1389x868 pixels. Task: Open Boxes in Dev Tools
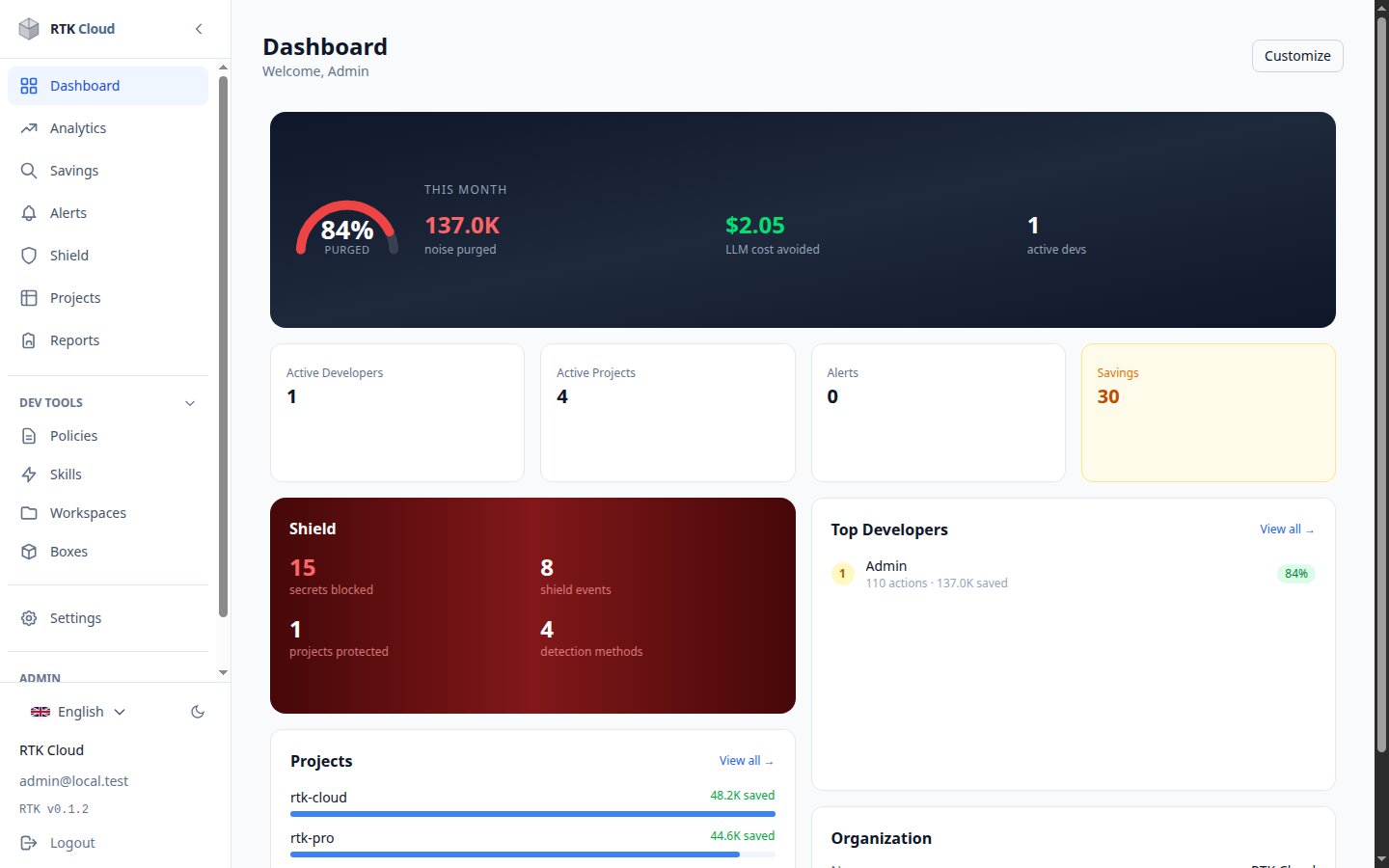(x=108, y=552)
